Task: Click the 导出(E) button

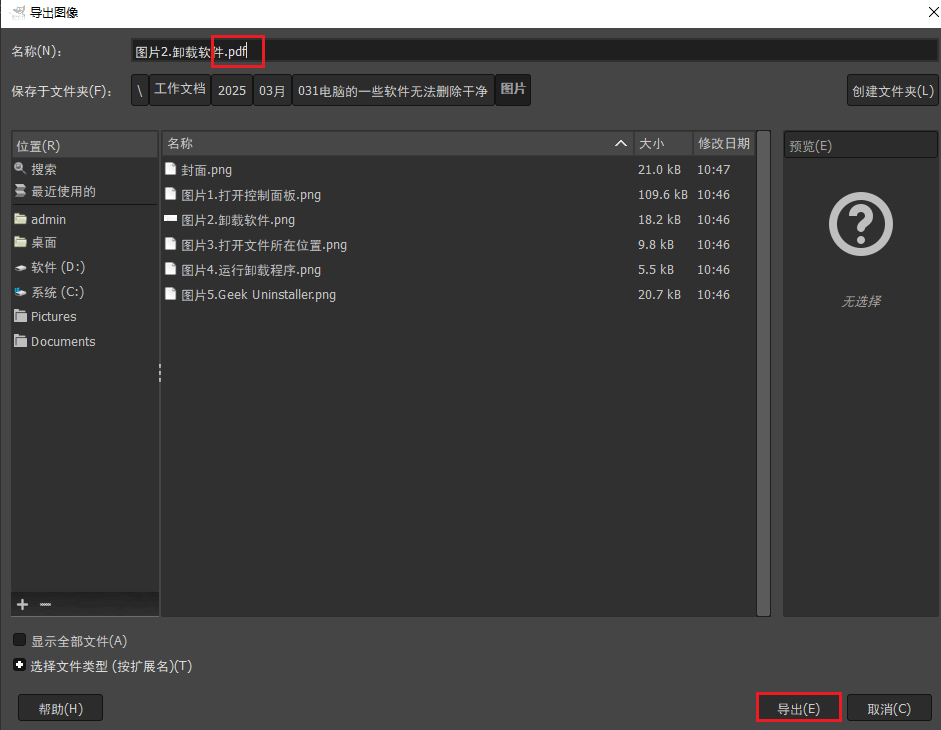Action: coord(798,707)
